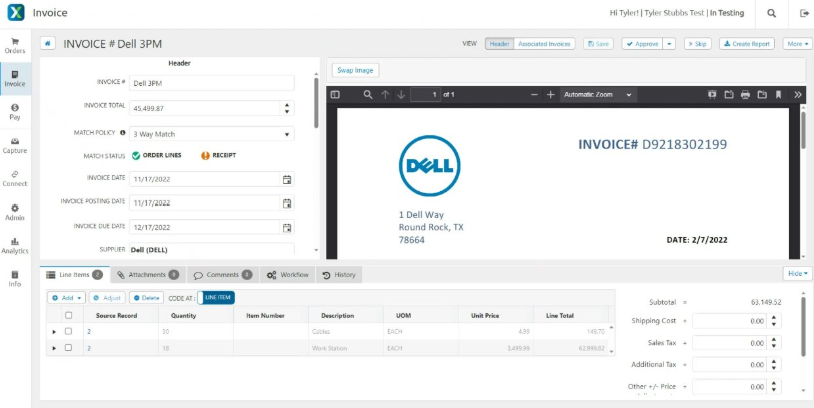The height and width of the screenshot is (408, 814).
Task: Click the Invoice # input field
Action: tap(211, 83)
